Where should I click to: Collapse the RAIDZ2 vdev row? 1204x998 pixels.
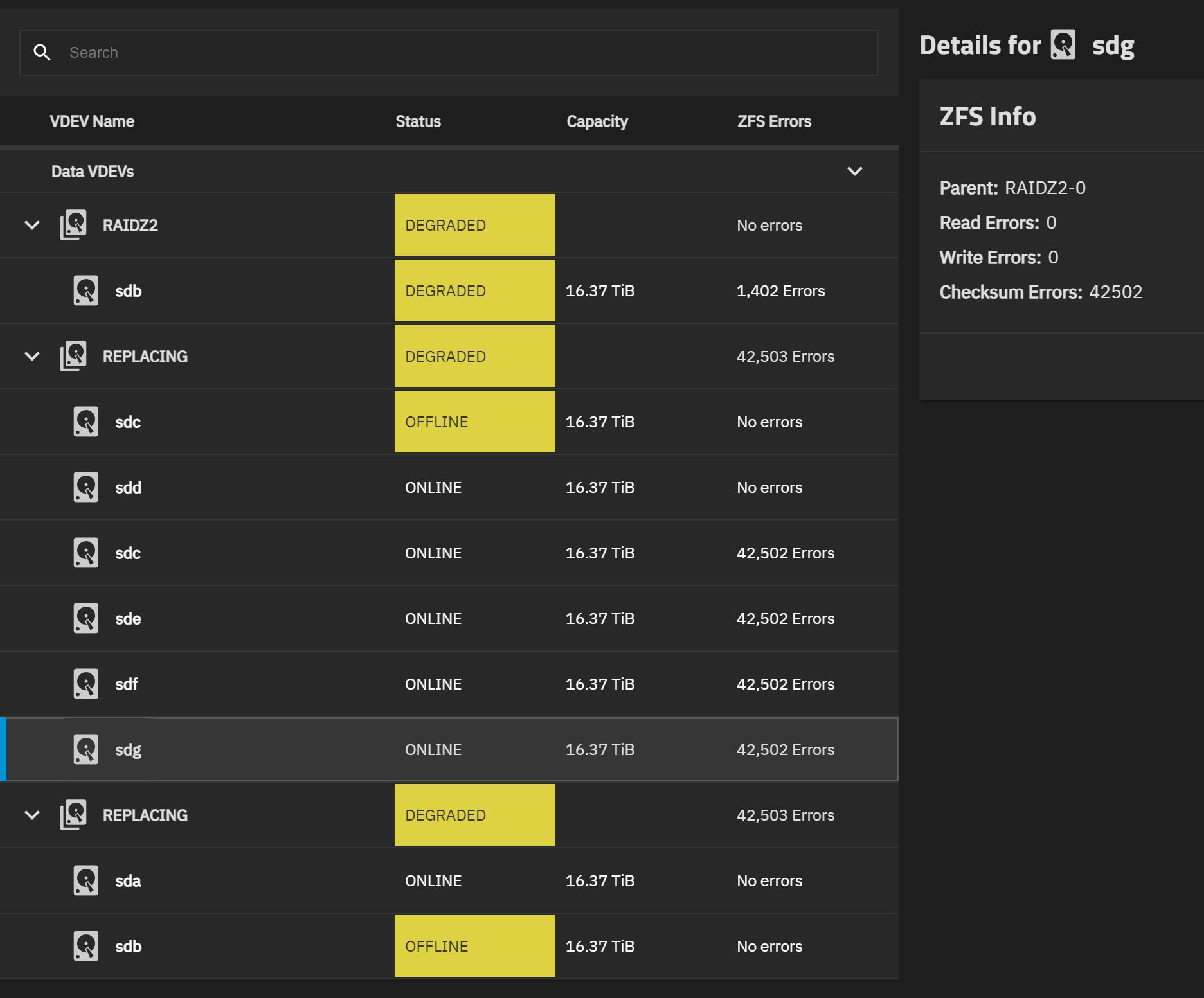[32, 225]
